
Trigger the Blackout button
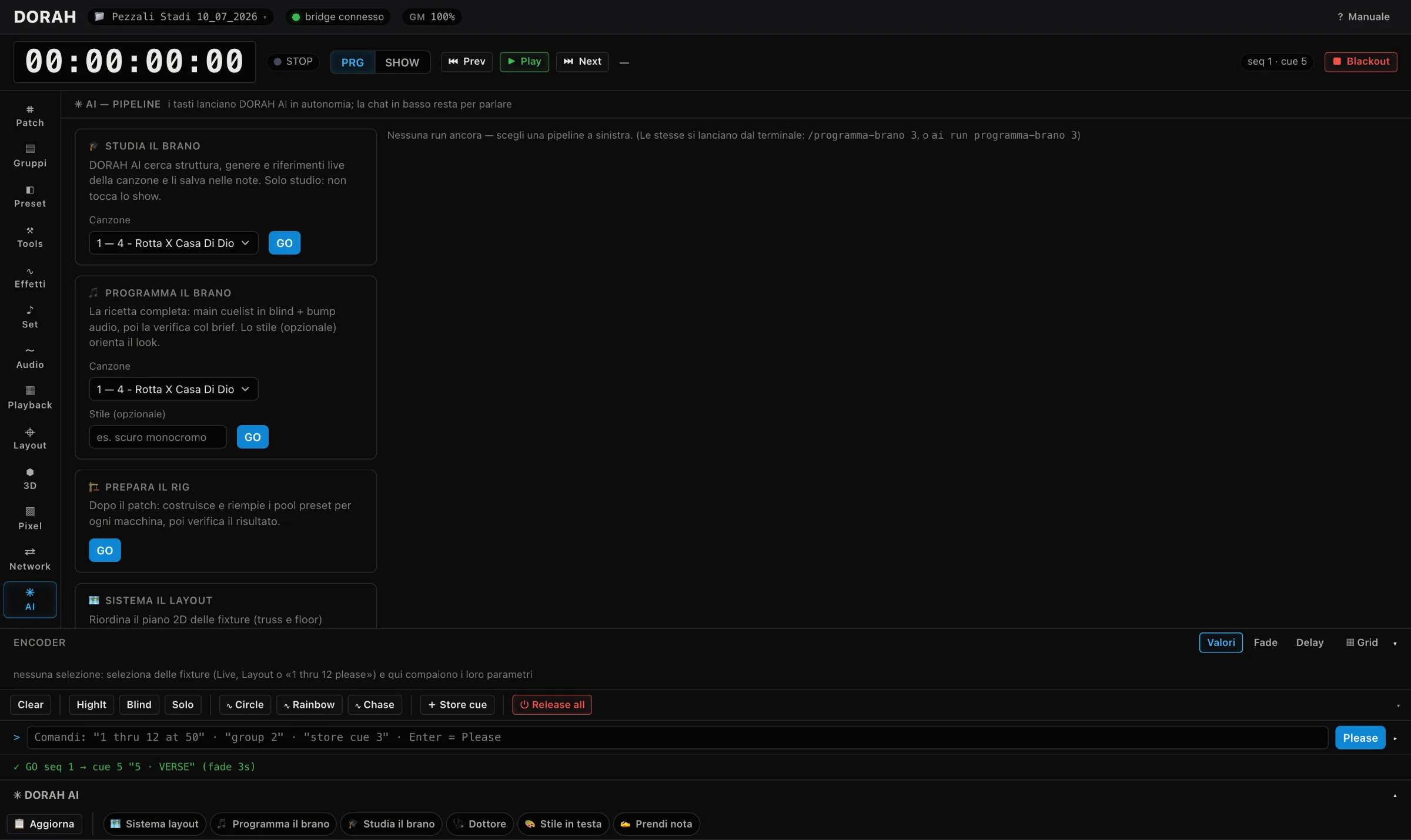(1360, 62)
